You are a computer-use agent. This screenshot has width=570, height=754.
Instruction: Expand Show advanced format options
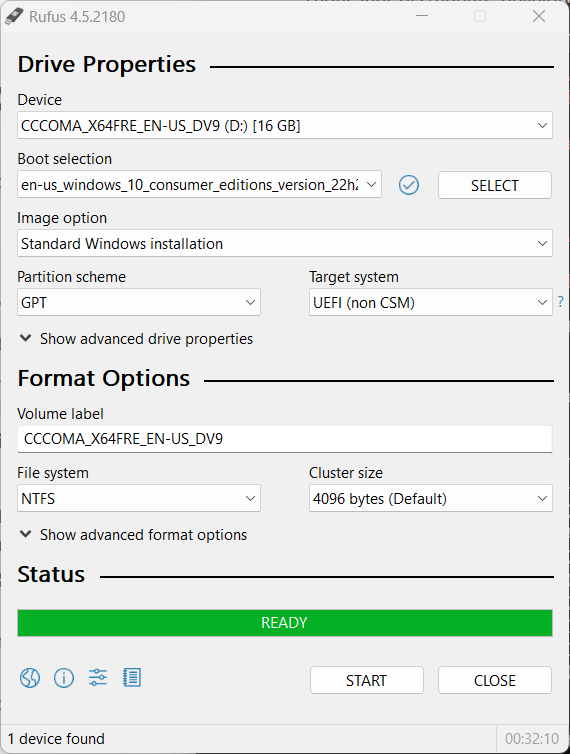click(133, 535)
